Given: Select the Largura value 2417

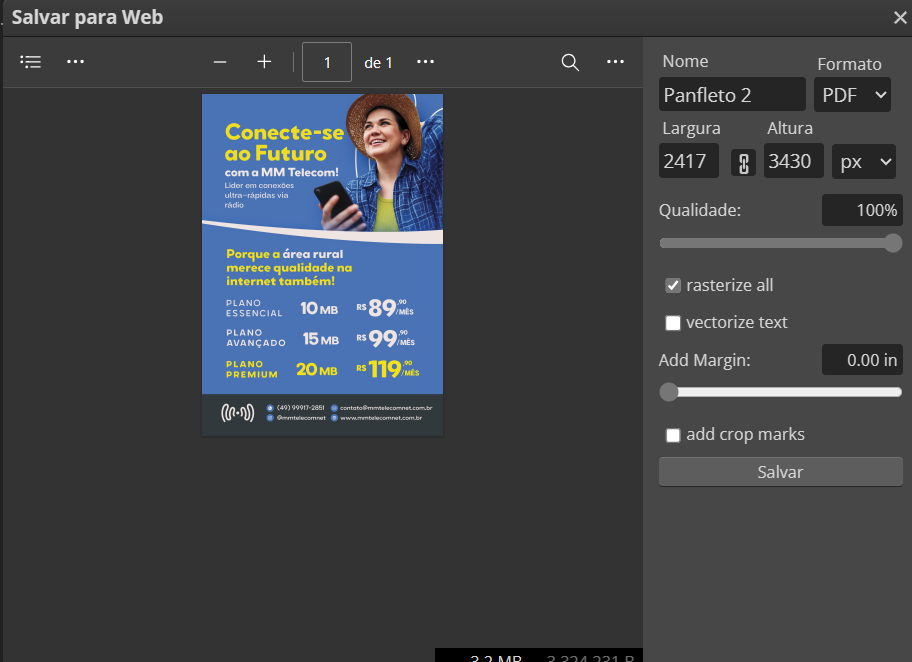Looking at the screenshot, I should (688, 160).
